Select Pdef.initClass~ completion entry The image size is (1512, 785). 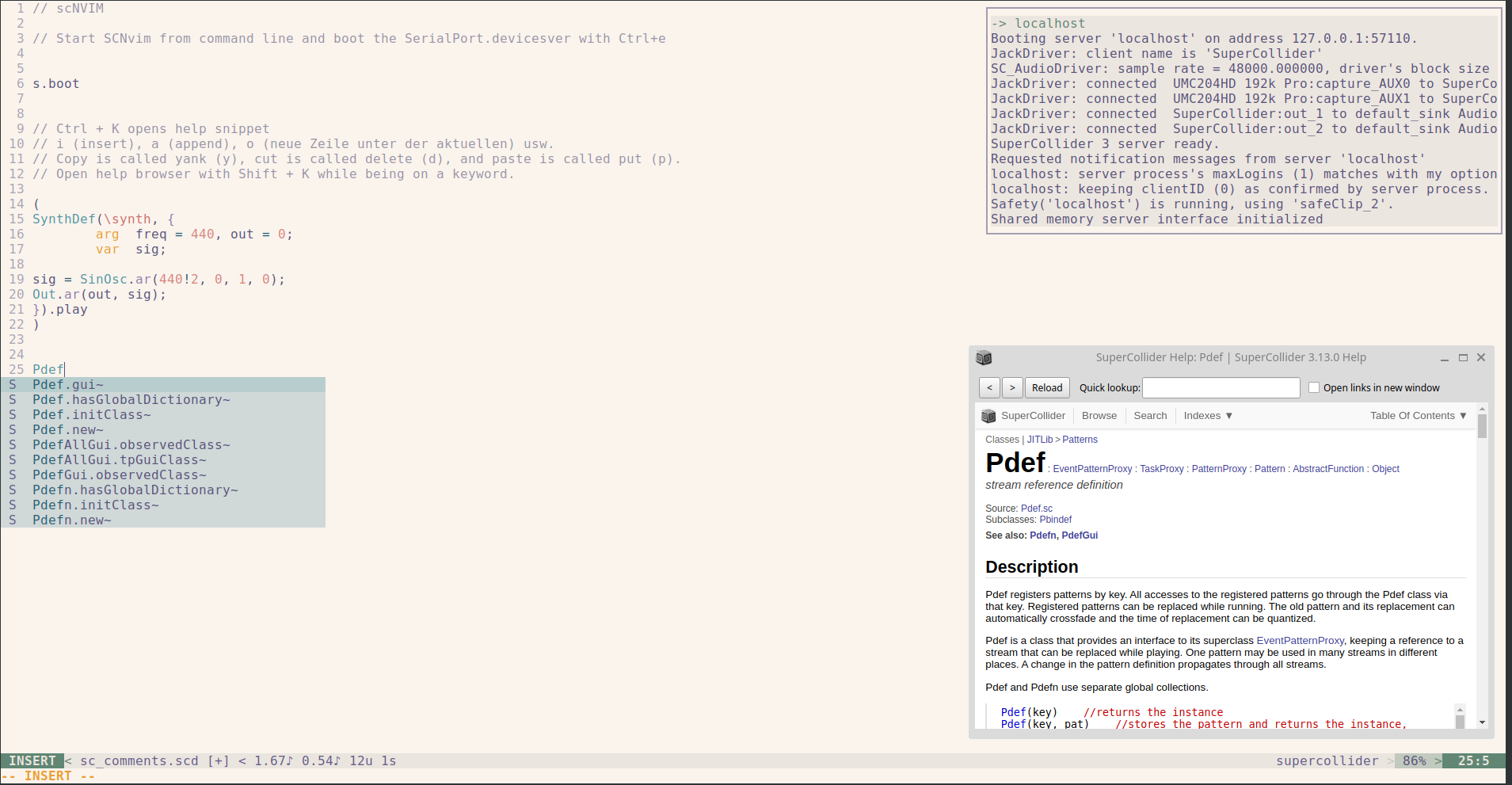(x=163, y=415)
